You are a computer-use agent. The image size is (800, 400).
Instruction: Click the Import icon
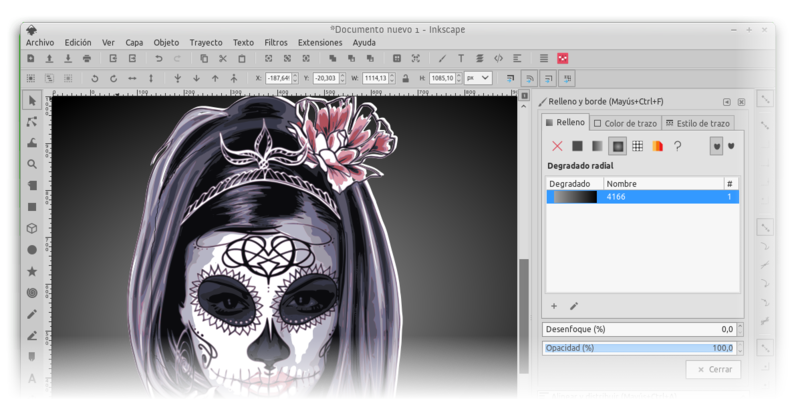[x=113, y=59]
